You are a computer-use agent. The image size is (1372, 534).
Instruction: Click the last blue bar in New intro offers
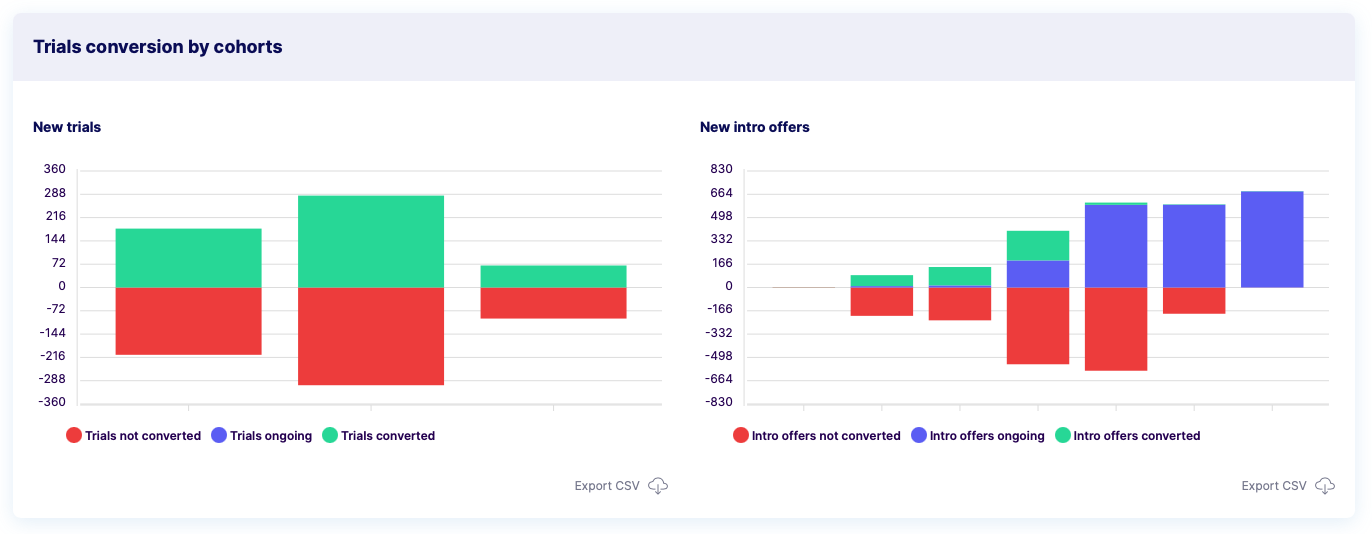1272,239
